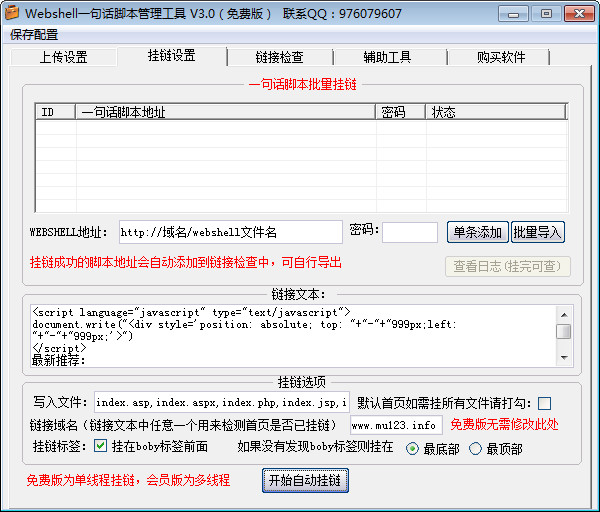Minimize the Webshell tool window
This screenshot has width=600, height=512.
(514, 14)
